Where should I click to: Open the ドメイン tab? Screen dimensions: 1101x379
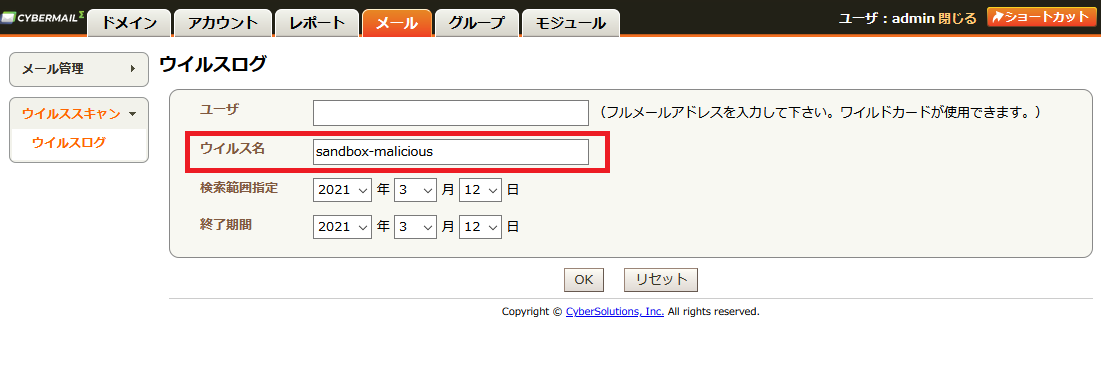pos(129,22)
